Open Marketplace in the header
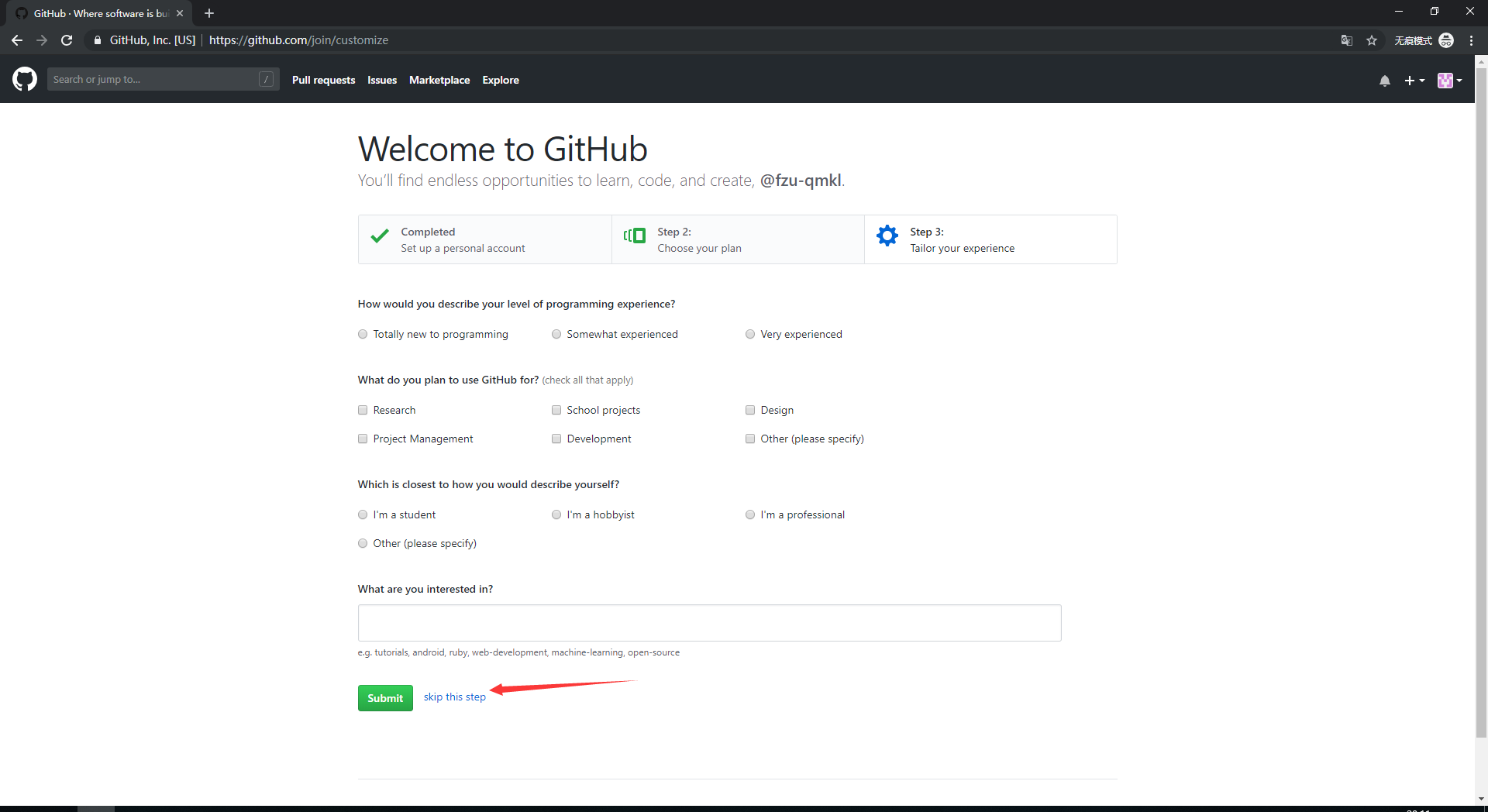 tap(439, 80)
